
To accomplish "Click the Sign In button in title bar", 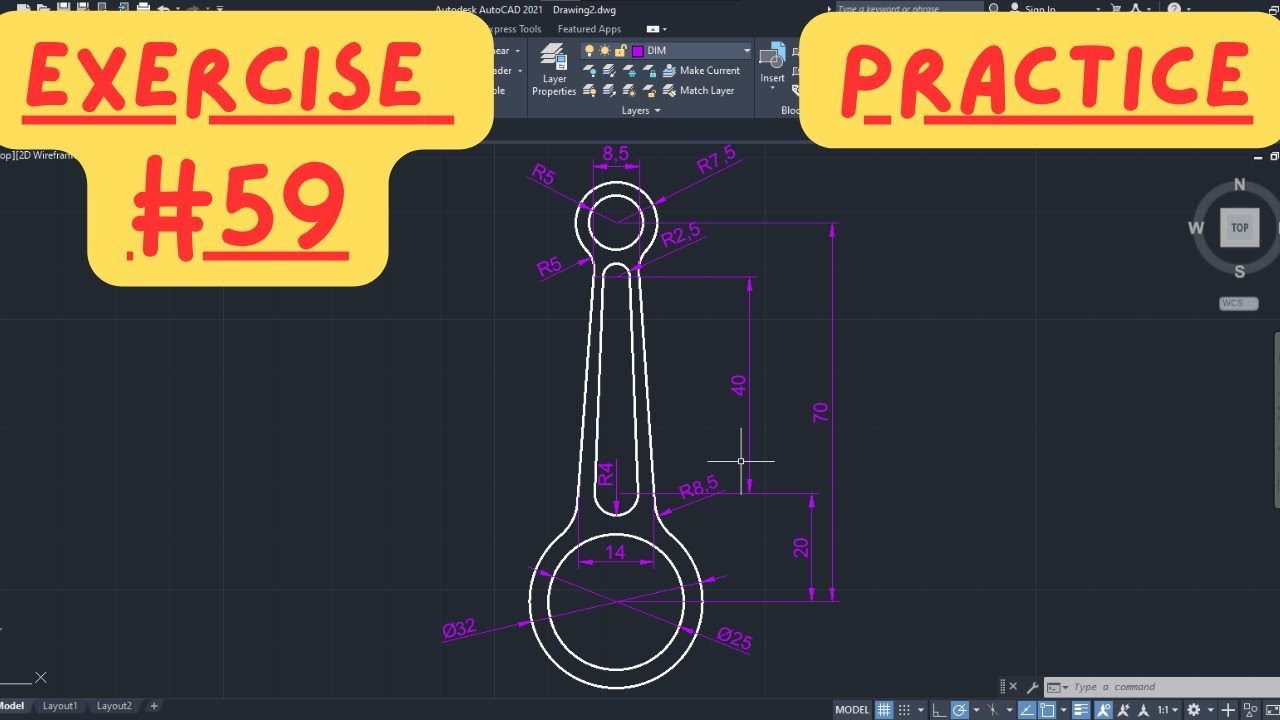I will (1033, 9).
